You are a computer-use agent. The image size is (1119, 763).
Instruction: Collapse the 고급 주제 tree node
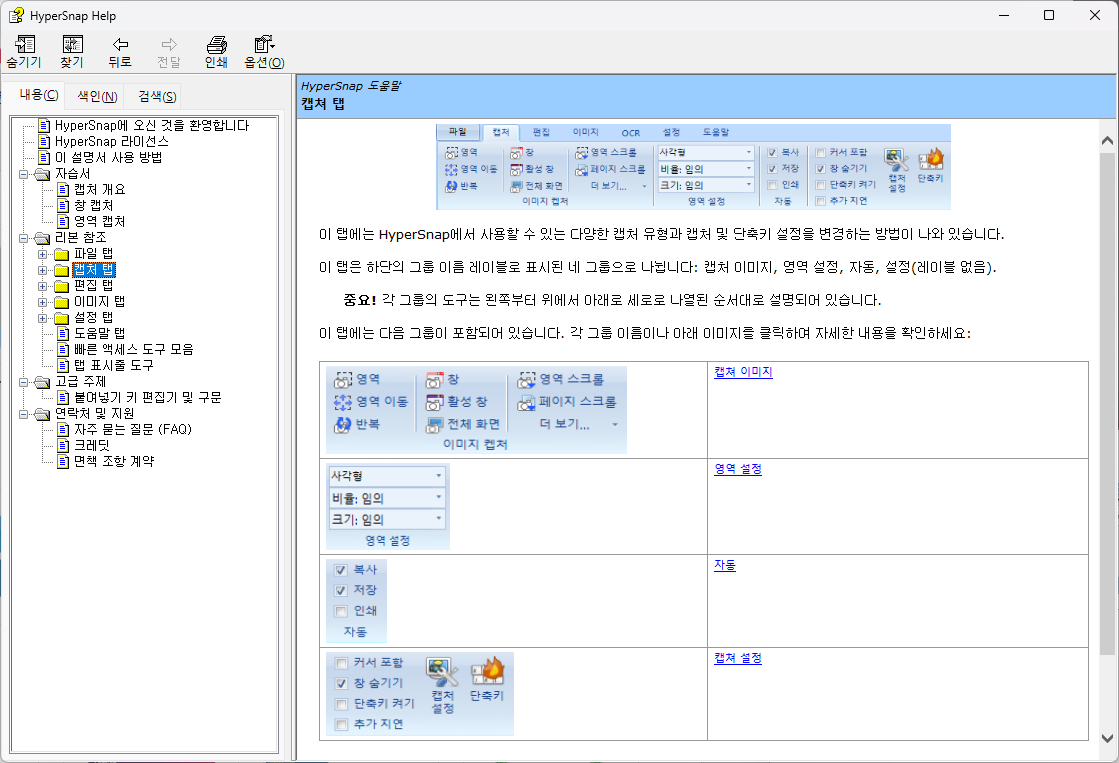click(24, 382)
